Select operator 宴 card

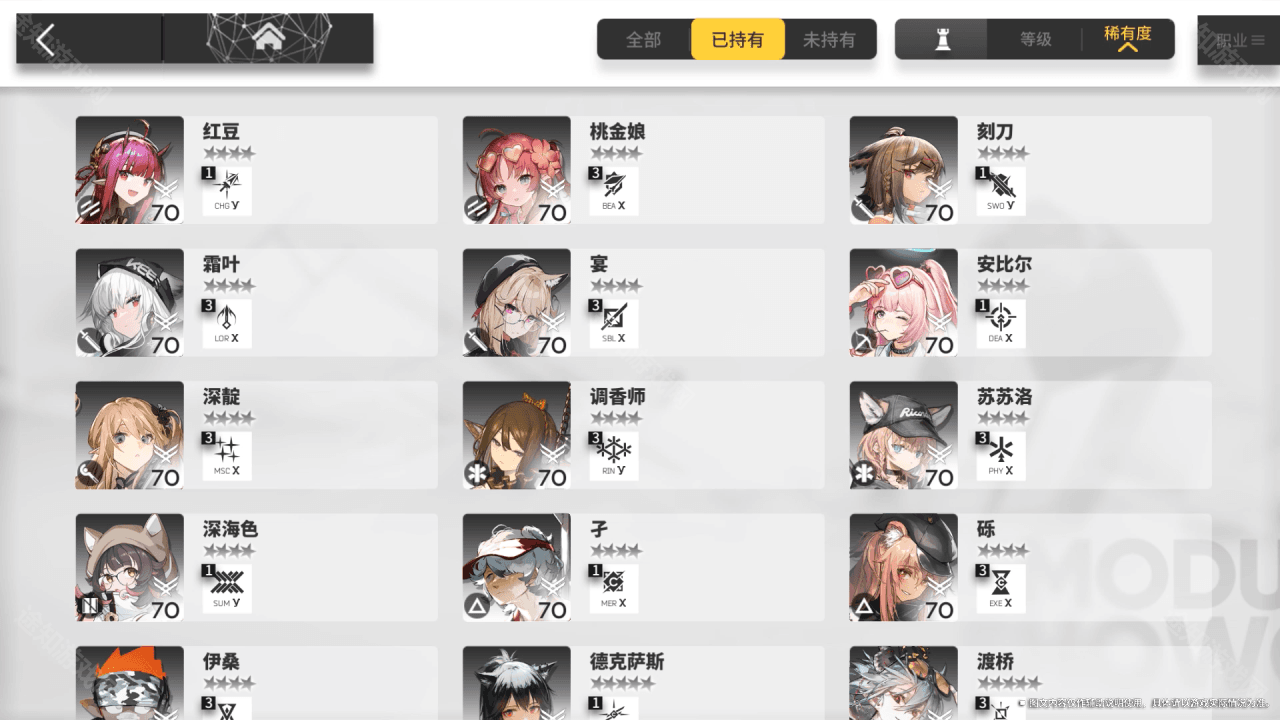643,302
